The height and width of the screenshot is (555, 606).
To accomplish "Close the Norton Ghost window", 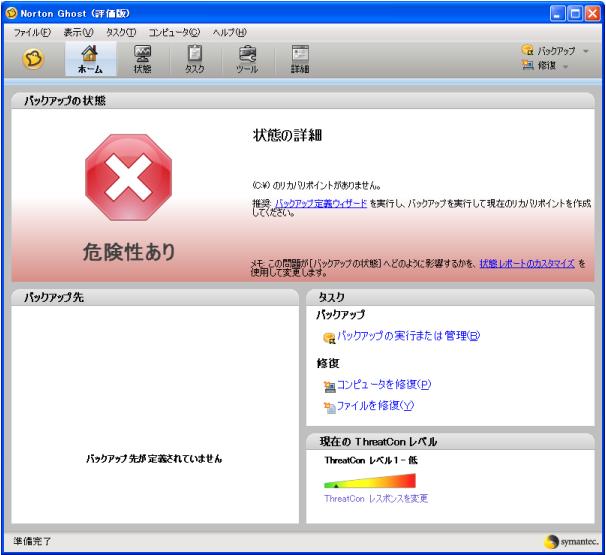I will tap(592, 14).
